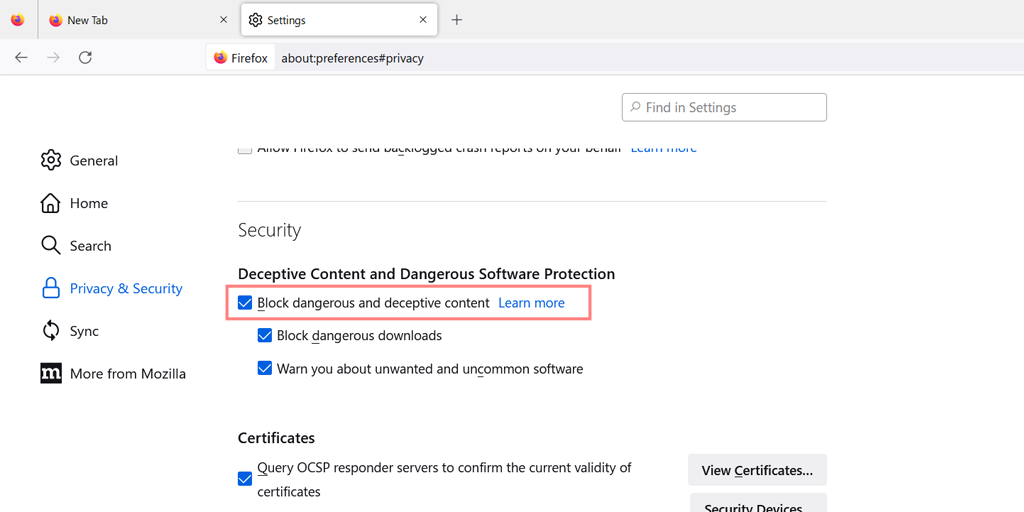Click the Settings tab gear icon
1024x512 pixels.
255,20
